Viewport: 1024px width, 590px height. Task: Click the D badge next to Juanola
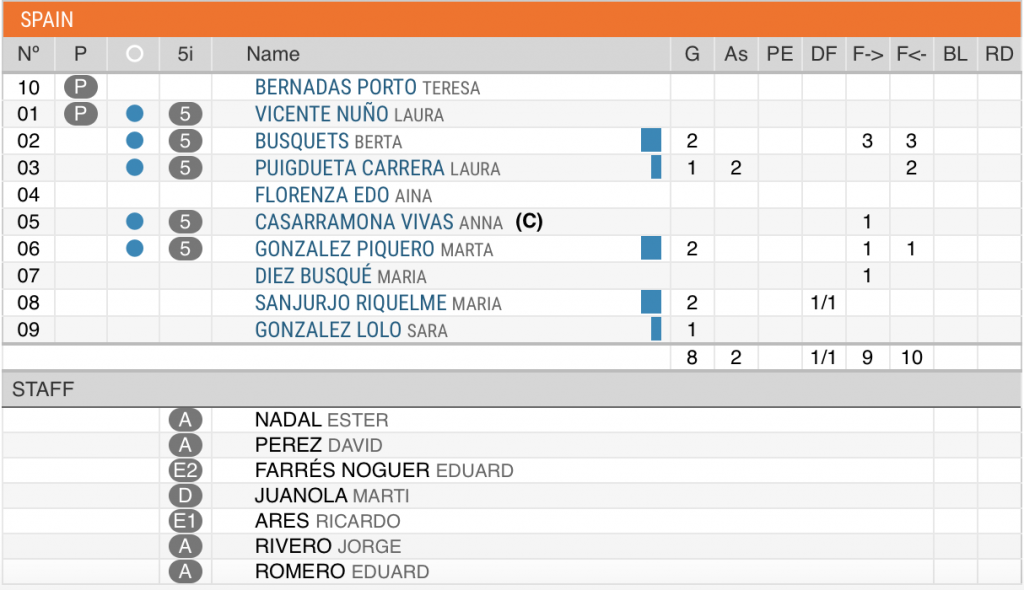pos(185,496)
